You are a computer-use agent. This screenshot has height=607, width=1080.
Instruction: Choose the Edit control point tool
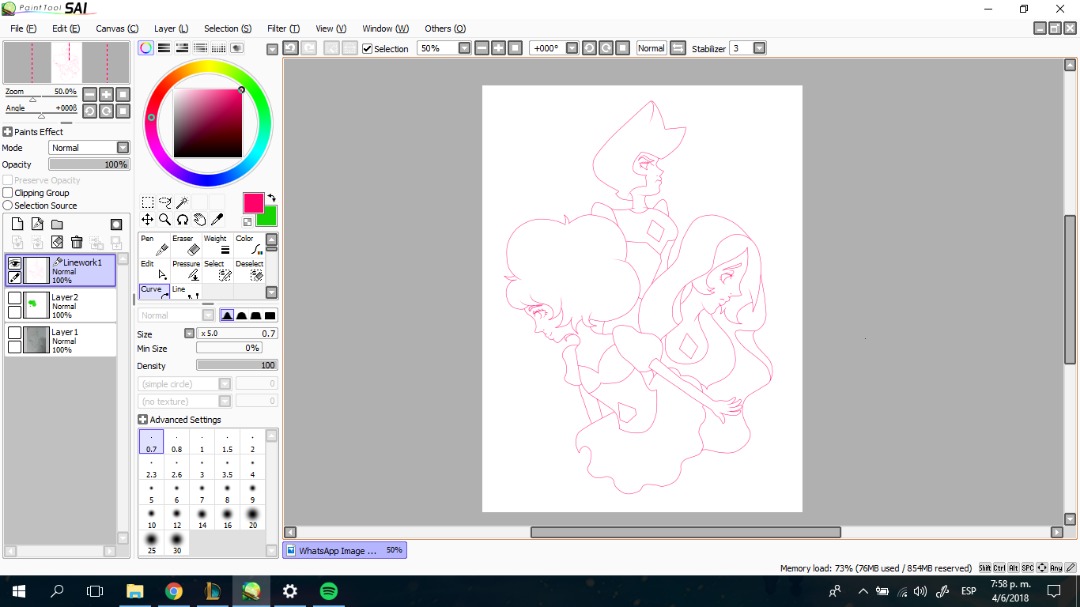(x=154, y=270)
